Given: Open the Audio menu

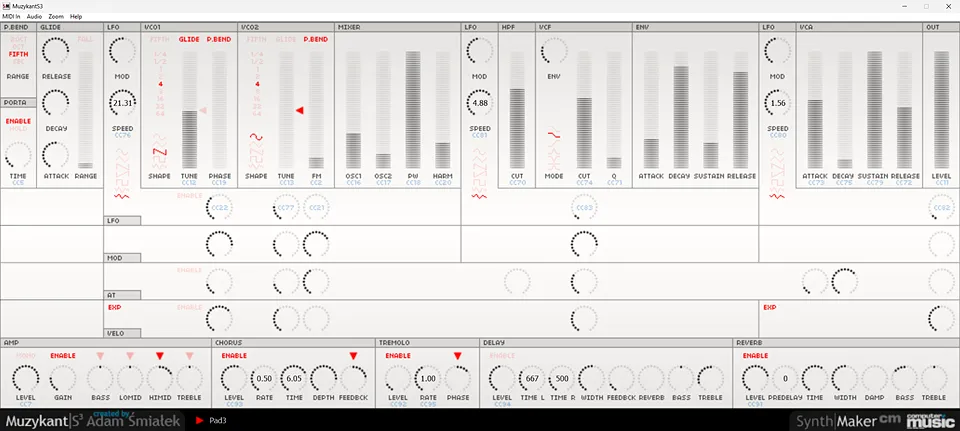Looking at the screenshot, I should (35, 17).
